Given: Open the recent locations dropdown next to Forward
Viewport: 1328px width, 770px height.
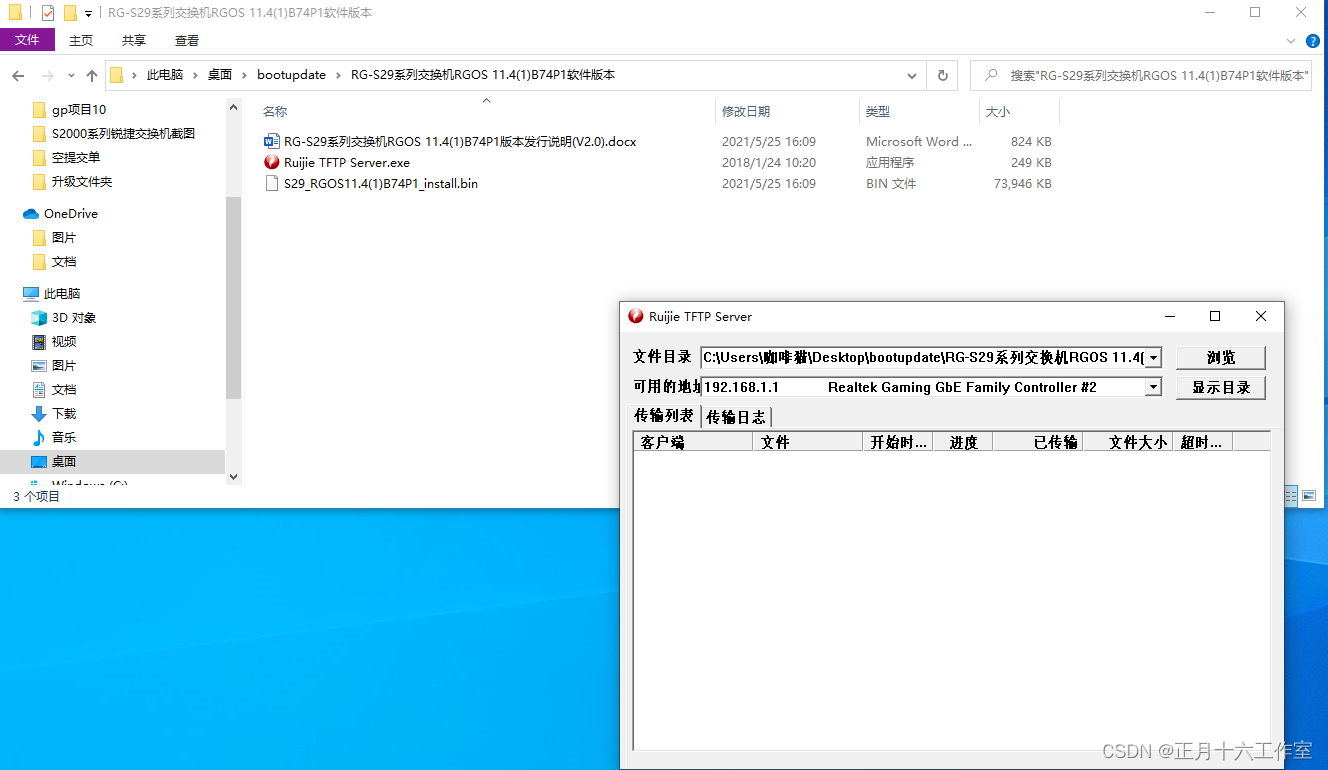Looking at the screenshot, I should pyautogui.click(x=71, y=75).
